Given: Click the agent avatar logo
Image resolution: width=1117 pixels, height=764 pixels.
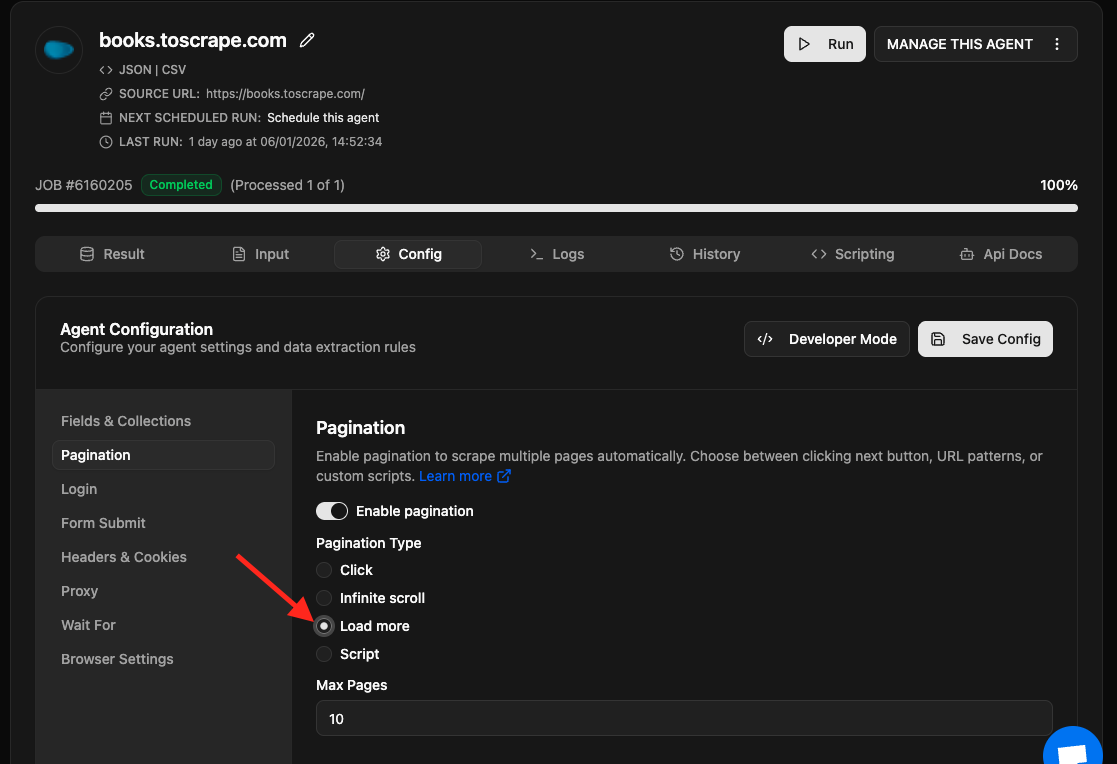Looking at the screenshot, I should tap(59, 50).
